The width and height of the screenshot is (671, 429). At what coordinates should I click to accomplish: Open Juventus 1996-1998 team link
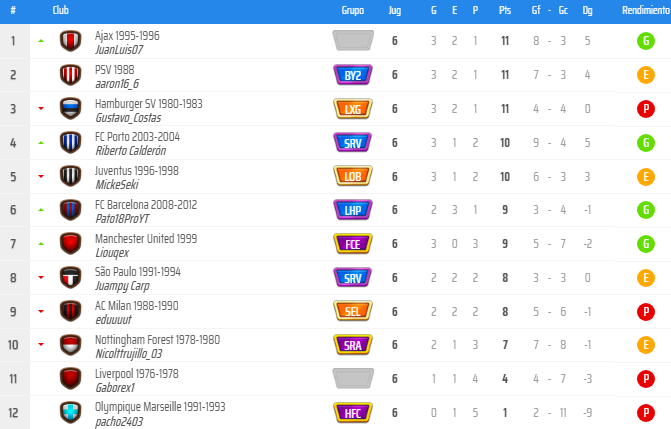coord(137,171)
